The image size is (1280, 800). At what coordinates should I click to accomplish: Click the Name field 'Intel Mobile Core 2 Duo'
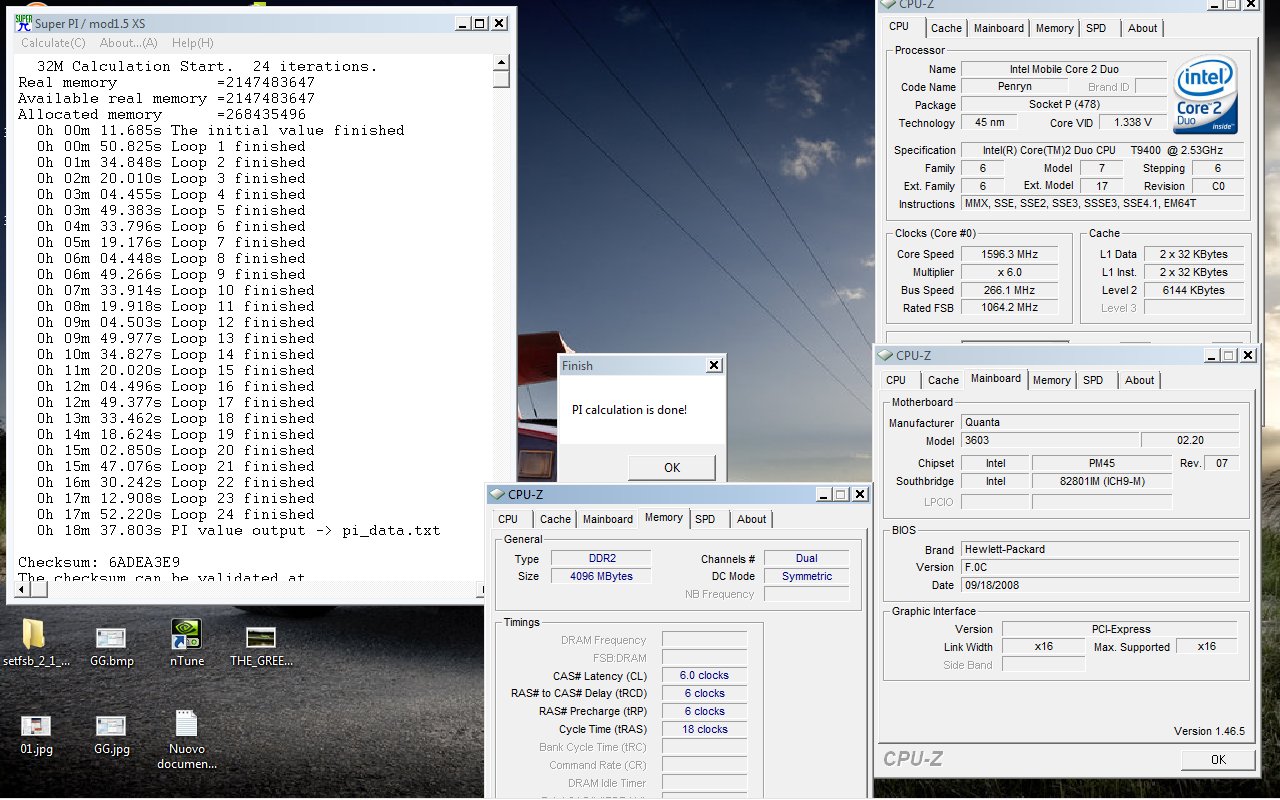point(1064,69)
